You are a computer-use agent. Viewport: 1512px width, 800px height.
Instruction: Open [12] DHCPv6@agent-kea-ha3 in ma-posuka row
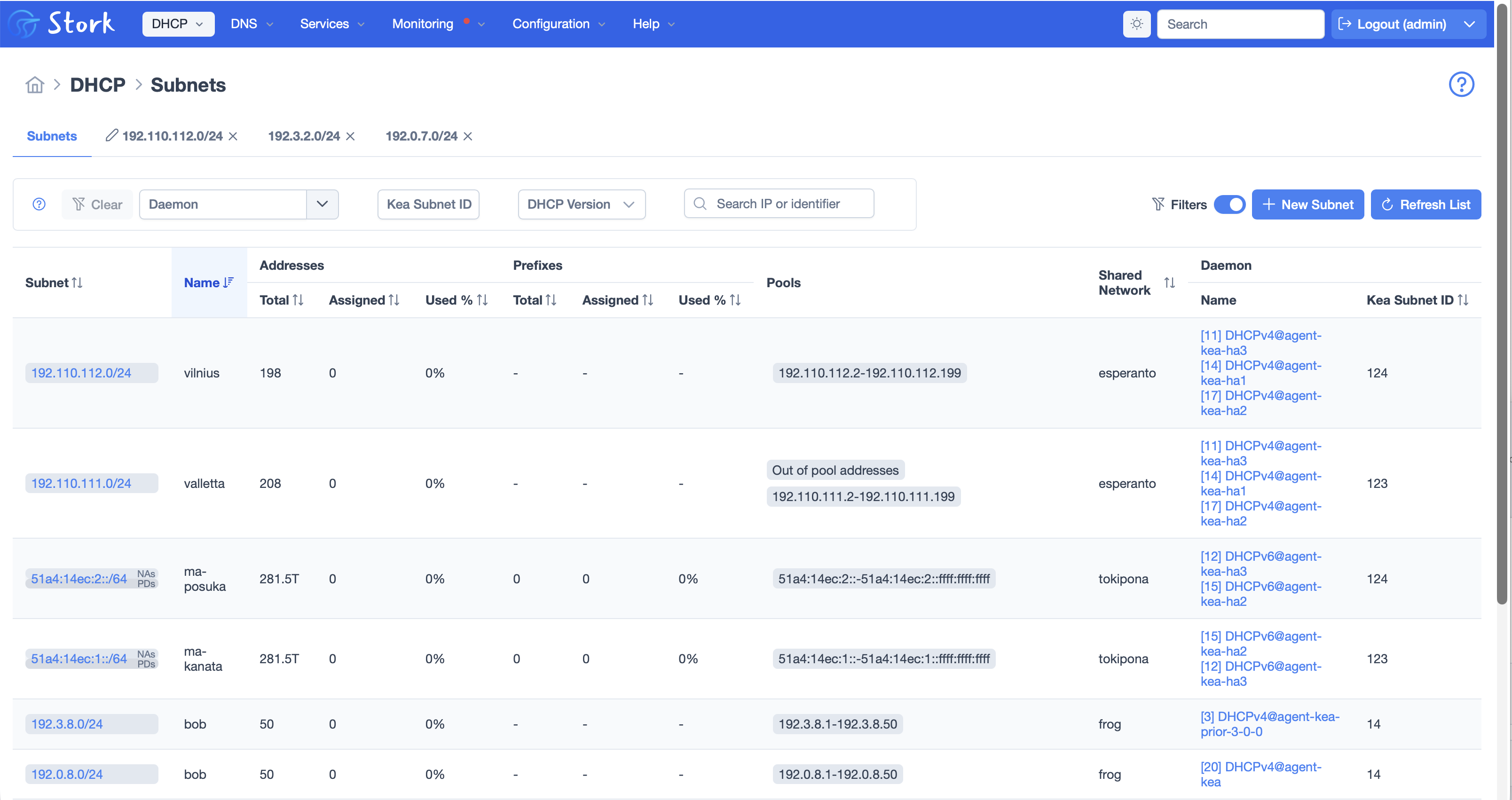[1261, 564]
